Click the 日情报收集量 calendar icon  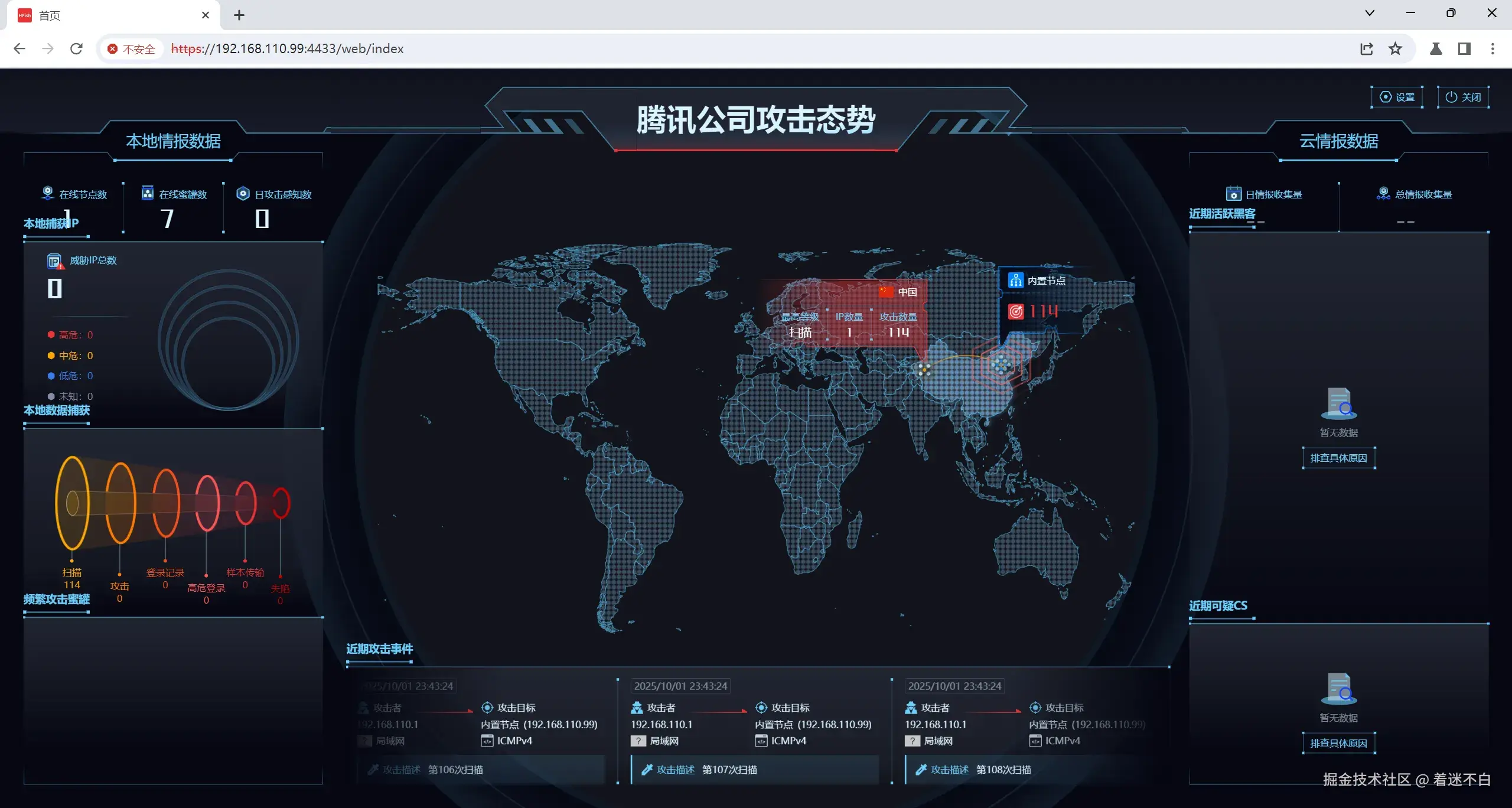click(1233, 194)
